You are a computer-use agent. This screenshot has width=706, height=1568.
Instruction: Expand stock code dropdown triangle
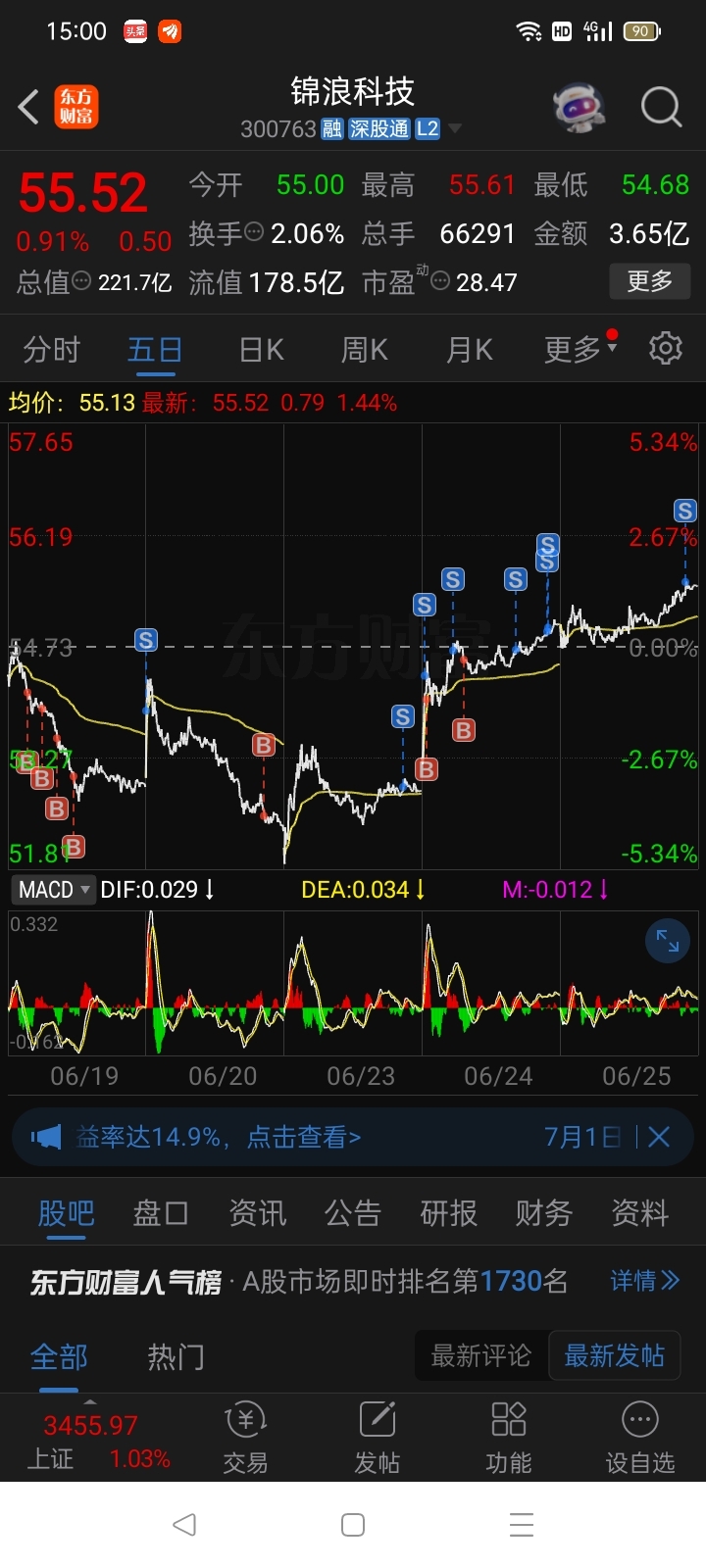(x=455, y=129)
